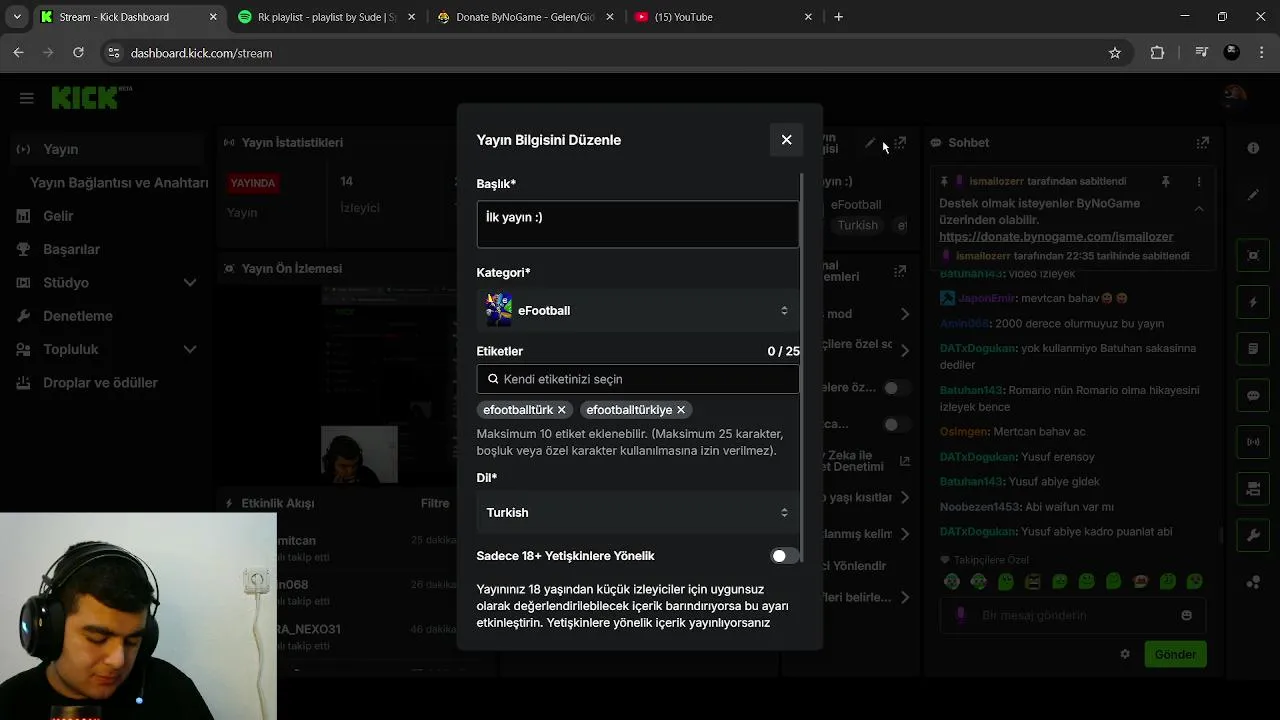Expand the 'leri belirle' row chevron

(905, 598)
